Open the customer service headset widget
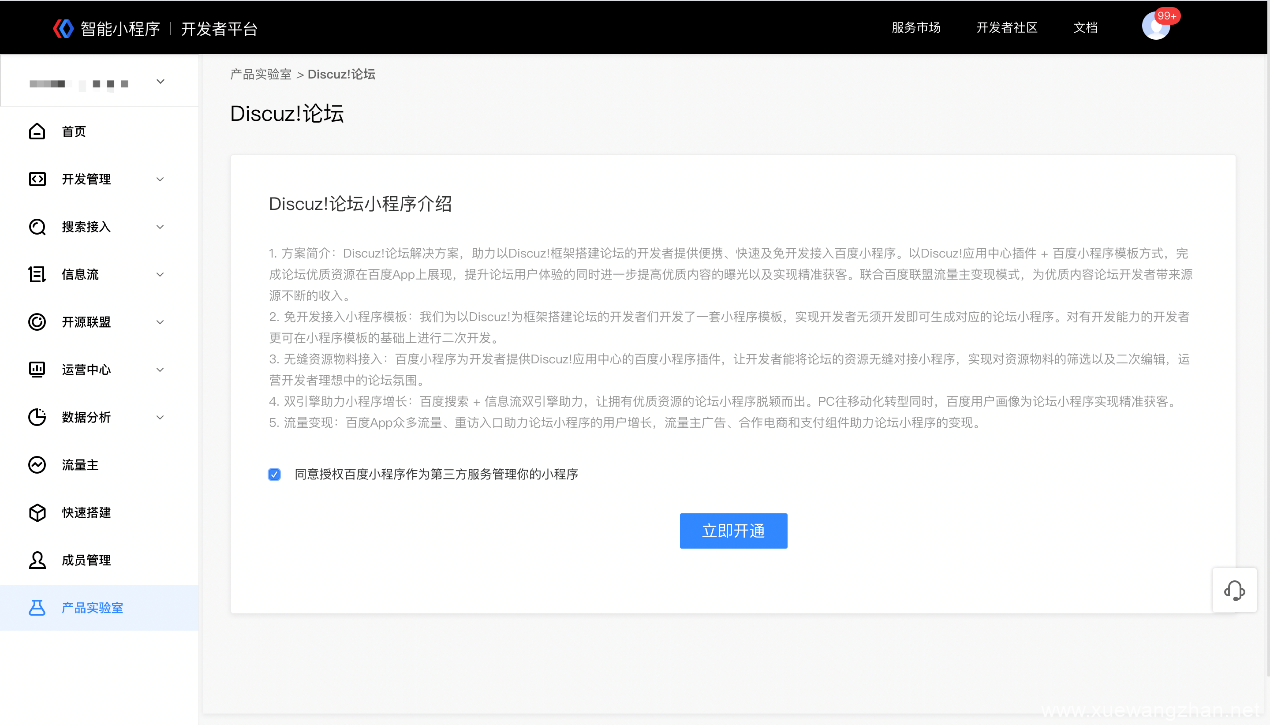1270x725 pixels. [x=1234, y=590]
